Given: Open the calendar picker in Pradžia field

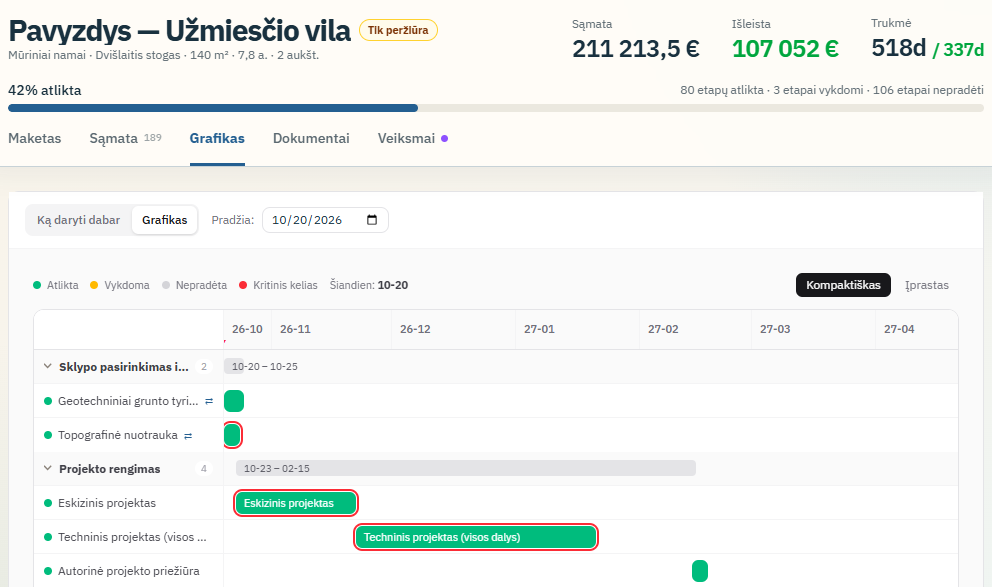Looking at the screenshot, I should click(372, 220).
